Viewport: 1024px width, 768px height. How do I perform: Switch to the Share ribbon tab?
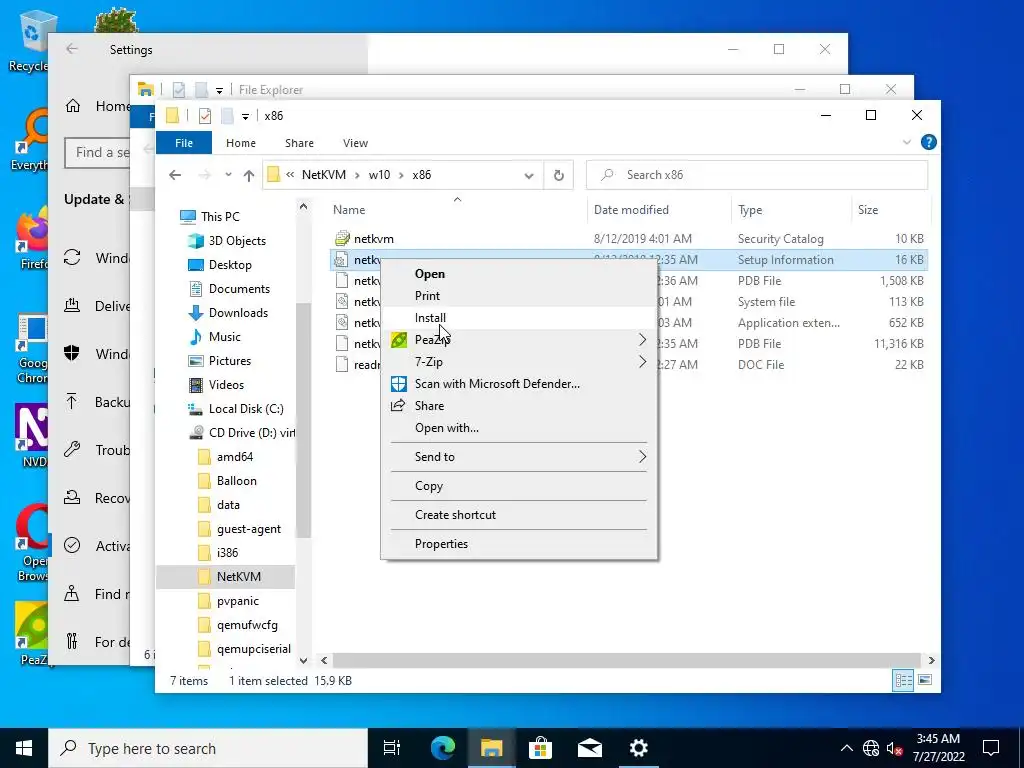tap(299, 143)
